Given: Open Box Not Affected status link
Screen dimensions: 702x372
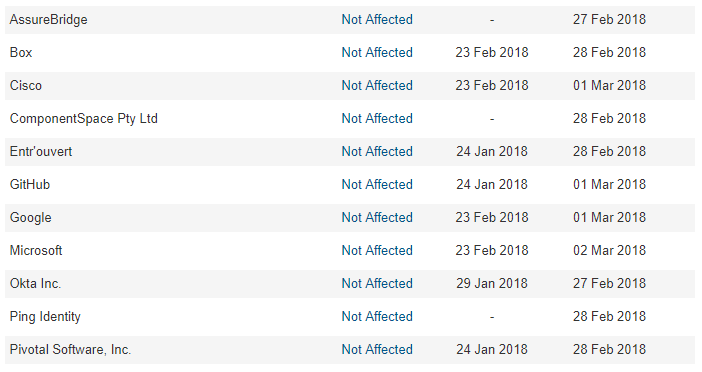Looking at the screenshot, I should pyautogui.click(x=377, y=52).
